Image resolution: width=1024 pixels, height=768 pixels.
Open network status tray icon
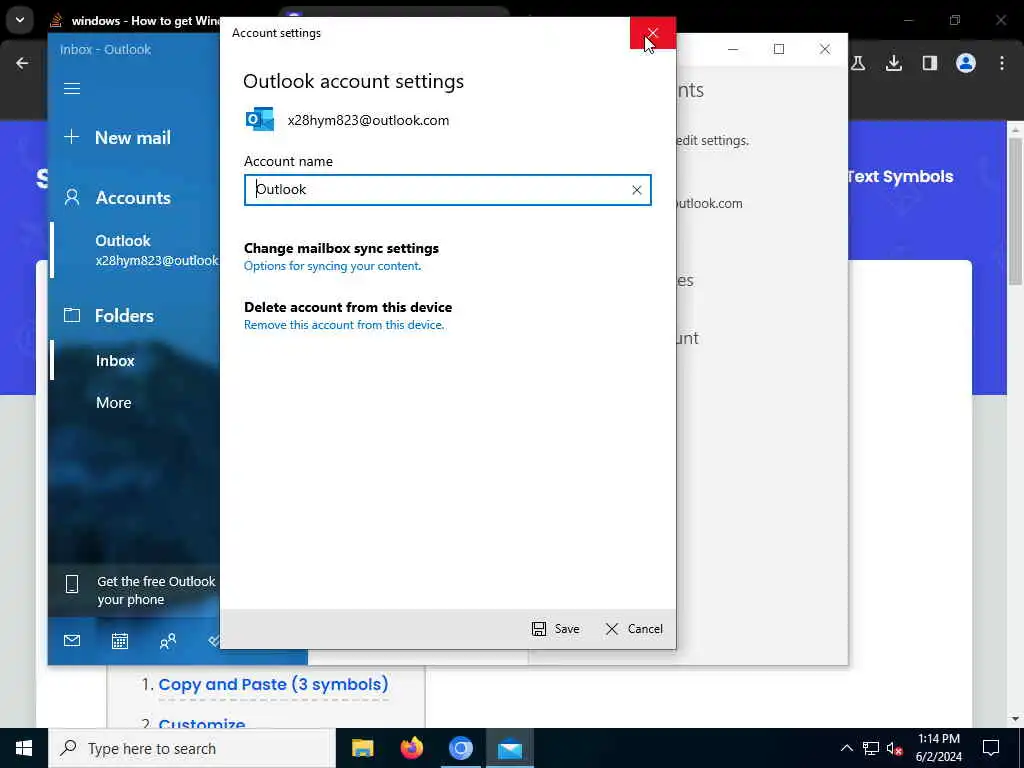point(871,748)
